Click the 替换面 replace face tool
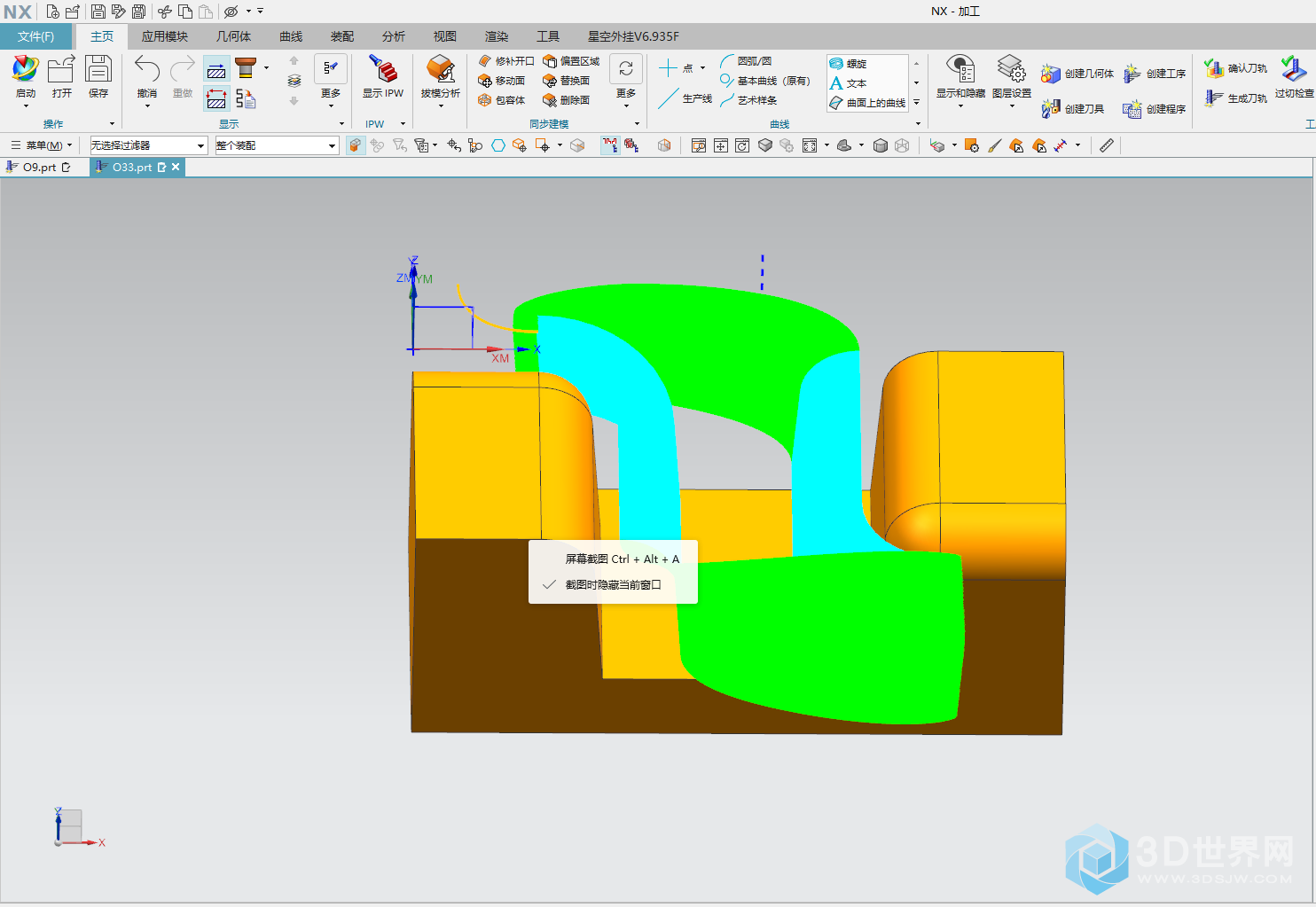This screenshot has height=907, width=1316. pos(567,81)
